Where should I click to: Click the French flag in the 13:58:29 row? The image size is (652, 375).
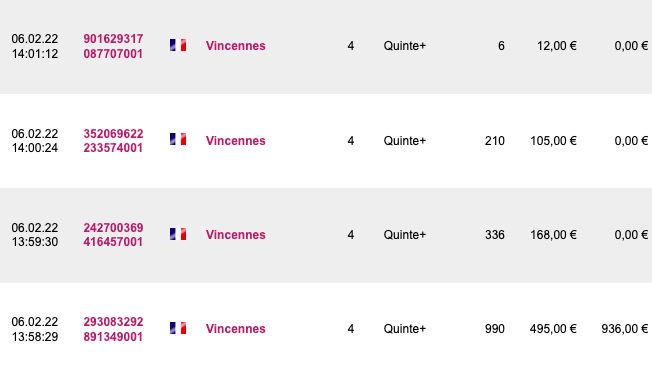pos(178,328)
